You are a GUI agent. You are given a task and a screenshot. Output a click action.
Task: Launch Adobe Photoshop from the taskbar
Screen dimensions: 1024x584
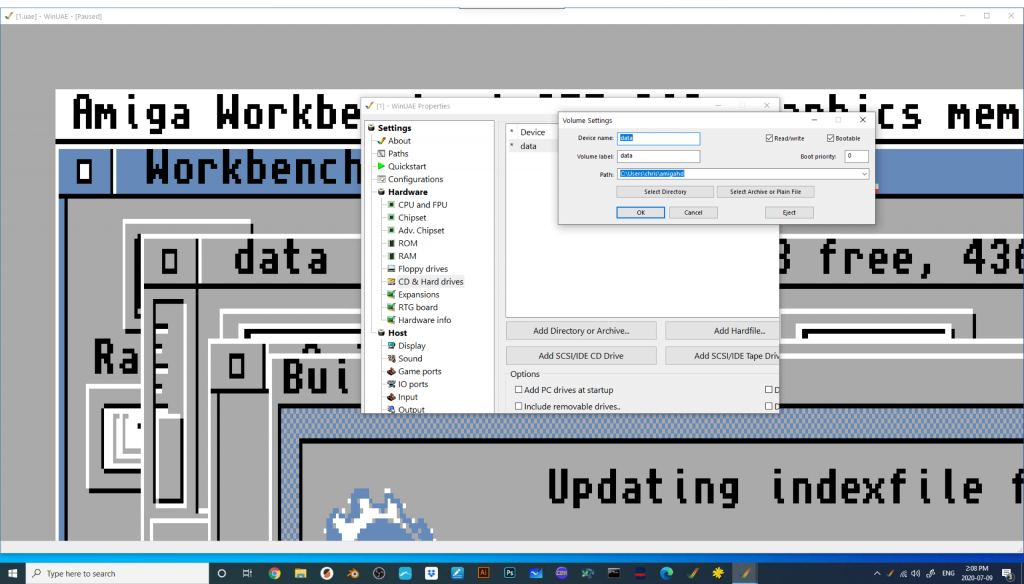[509, 573]
